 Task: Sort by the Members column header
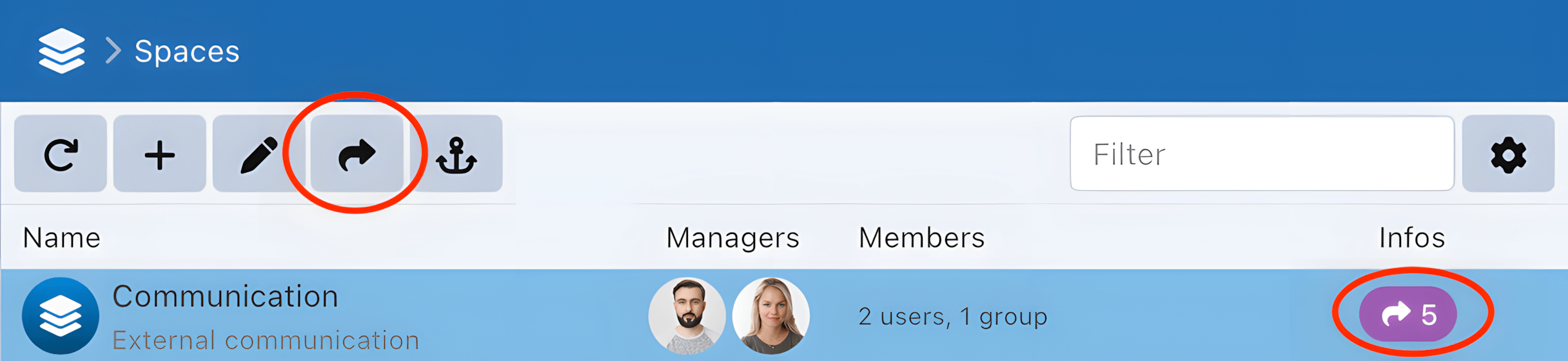pos(922,238)
